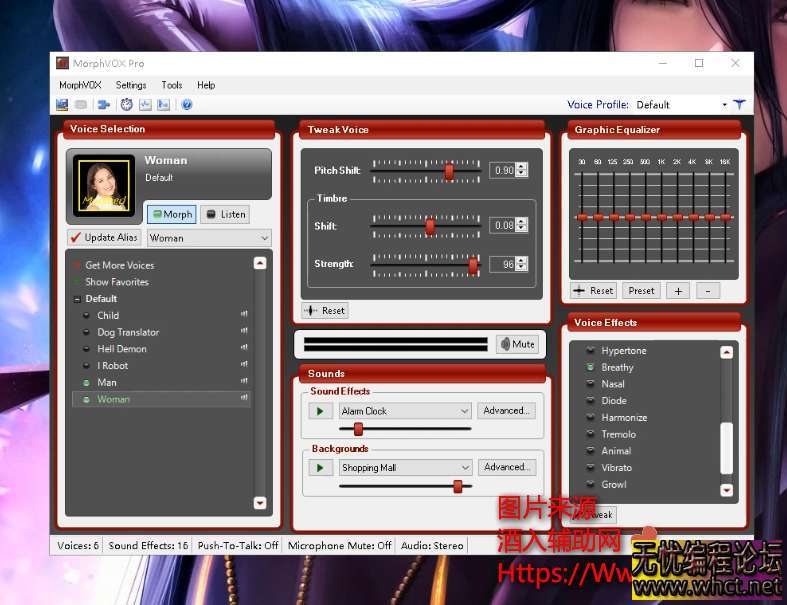This screenshot has width=787, height=605.
Task: Click the blue help question mark icon
Action: pyautogui.click(x=187, y=105)
